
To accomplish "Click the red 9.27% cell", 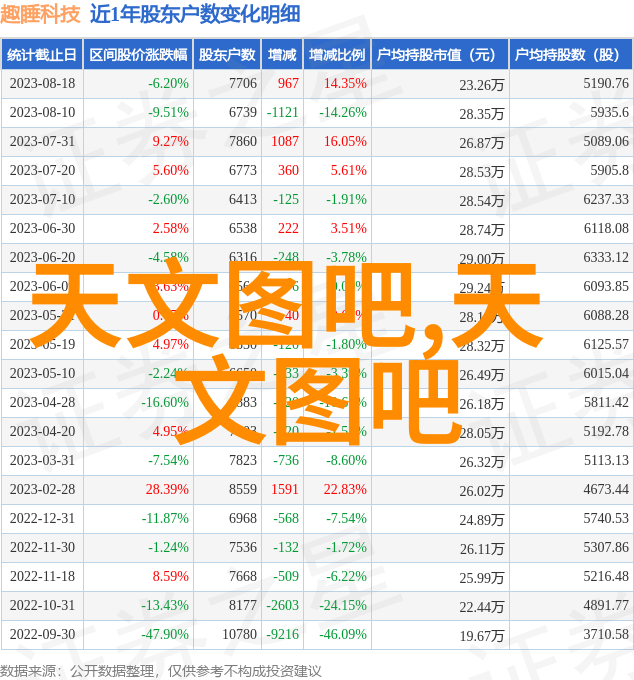I will [x=170, y=141].
